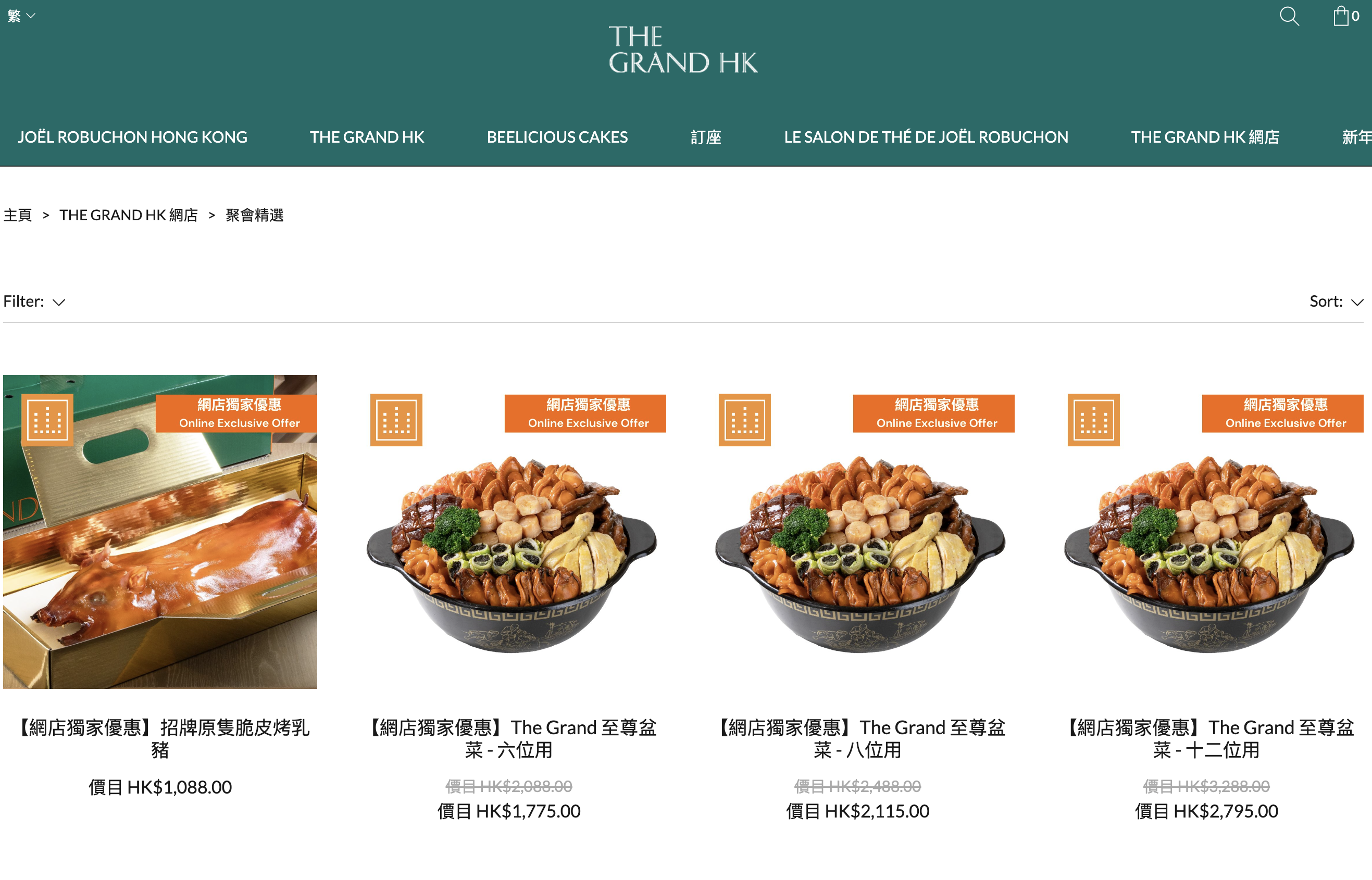Click orange grid icon on six-person poon choi

click(396, 419)
